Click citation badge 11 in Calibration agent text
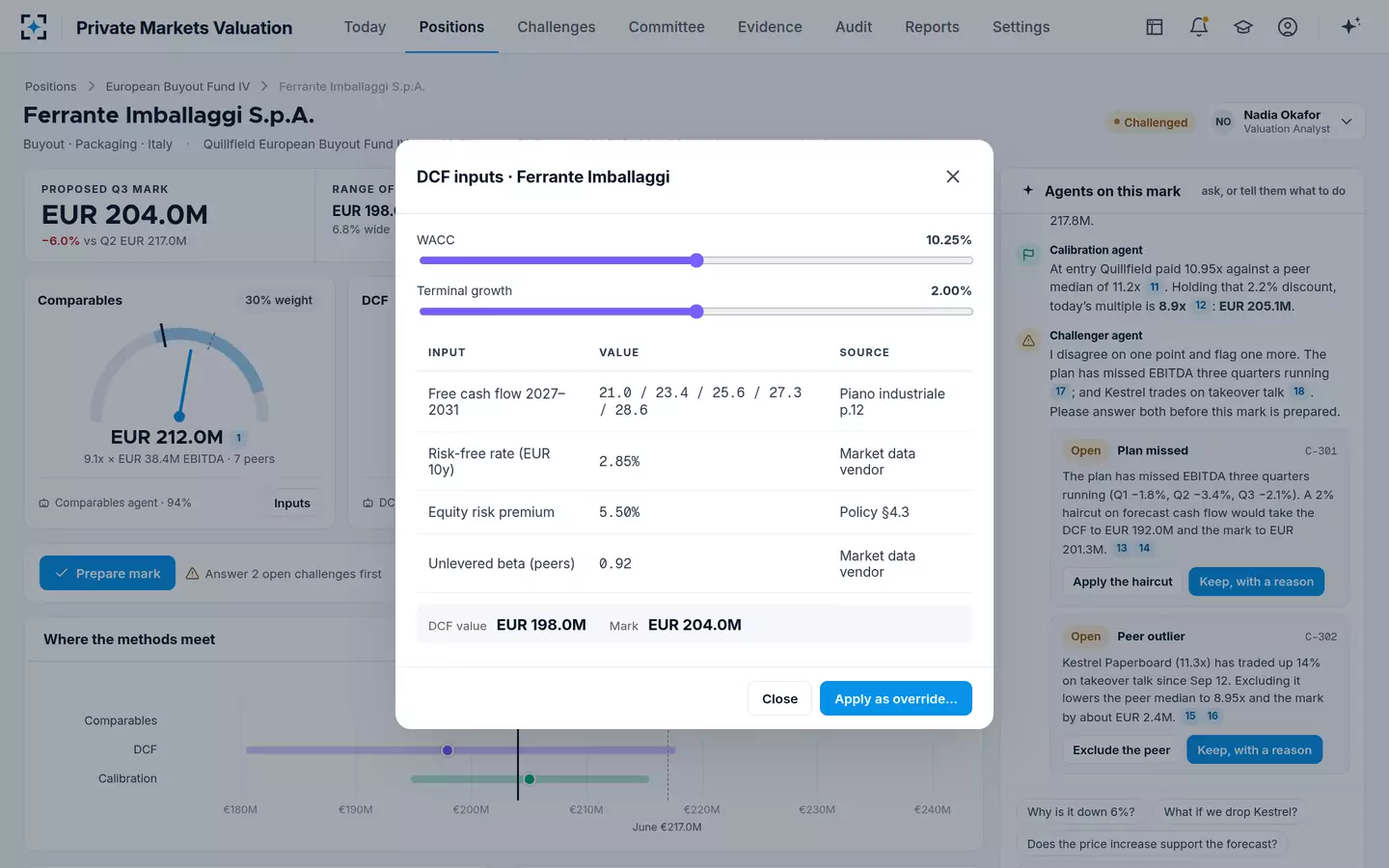This screenshot has height=868, width=1389. point(1154,287)
